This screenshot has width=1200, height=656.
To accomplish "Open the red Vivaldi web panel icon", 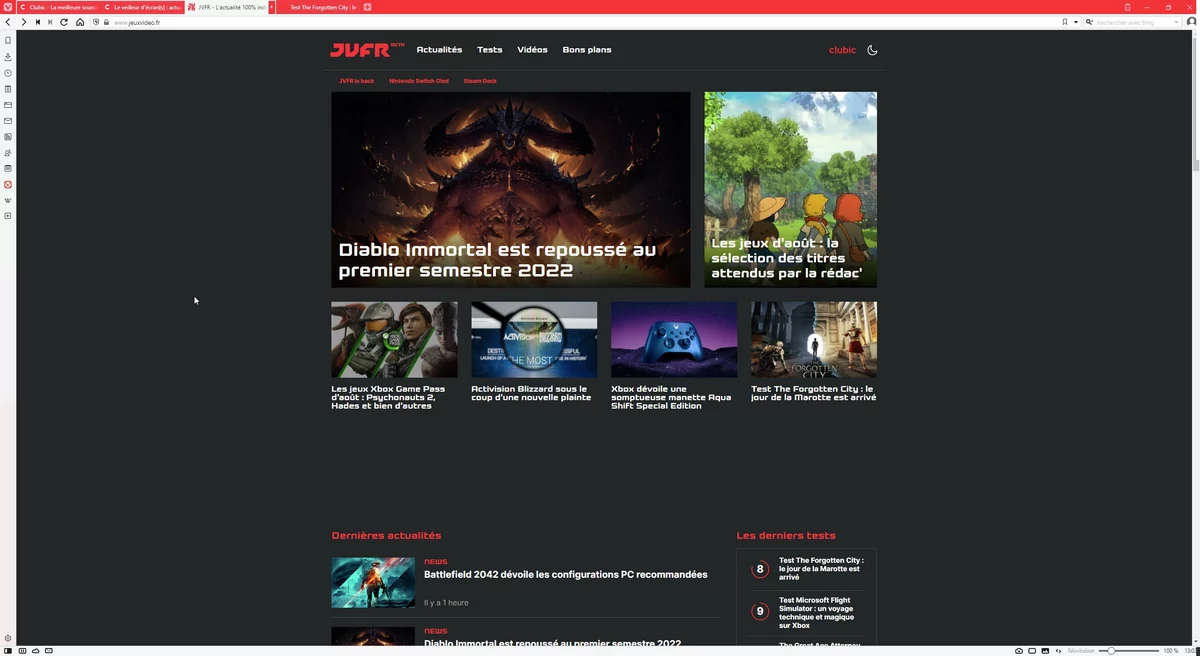I will point(8,184).
